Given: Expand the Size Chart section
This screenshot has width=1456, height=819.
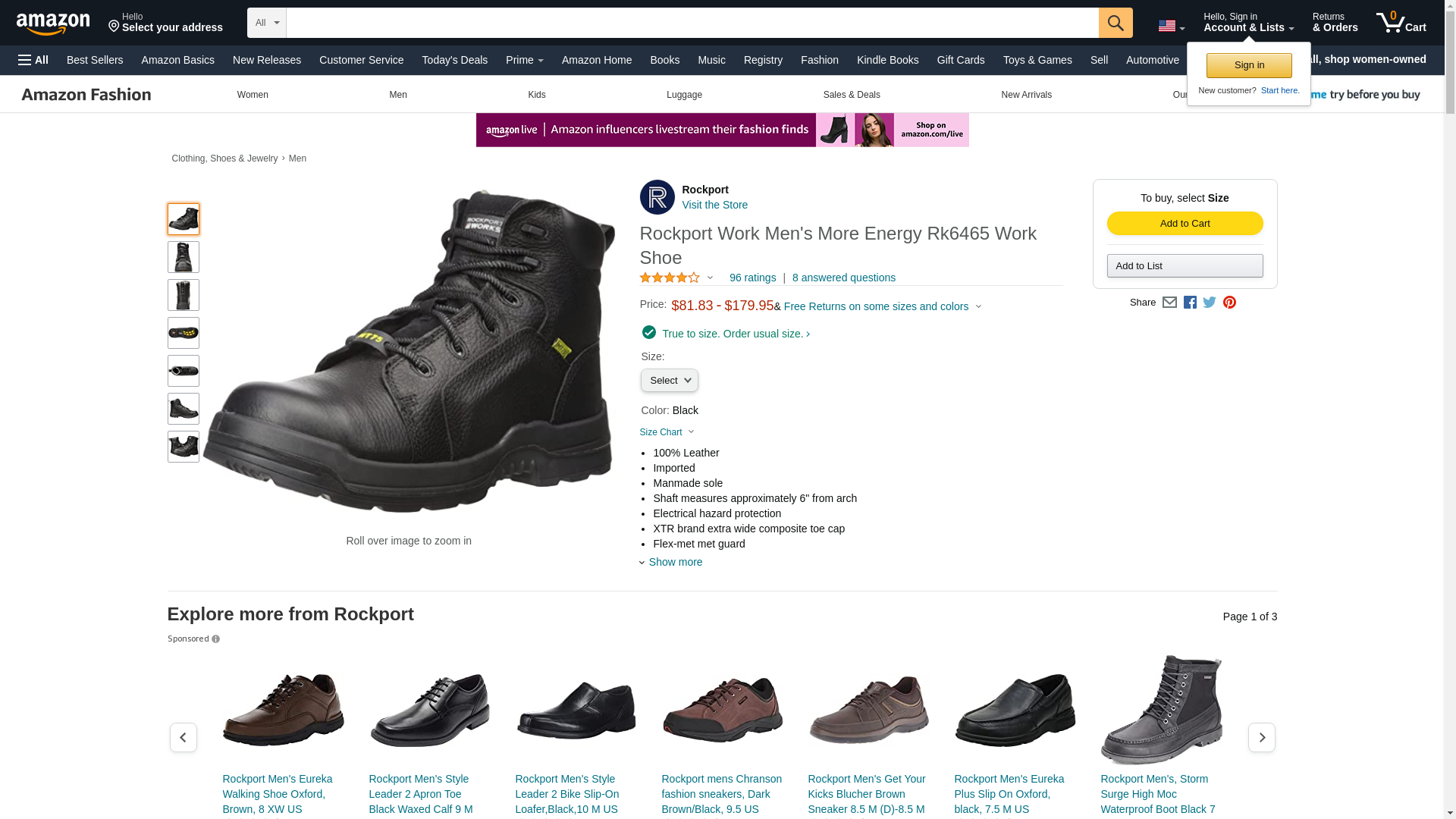Looking at the screenshot, I should tap(667, 432).
